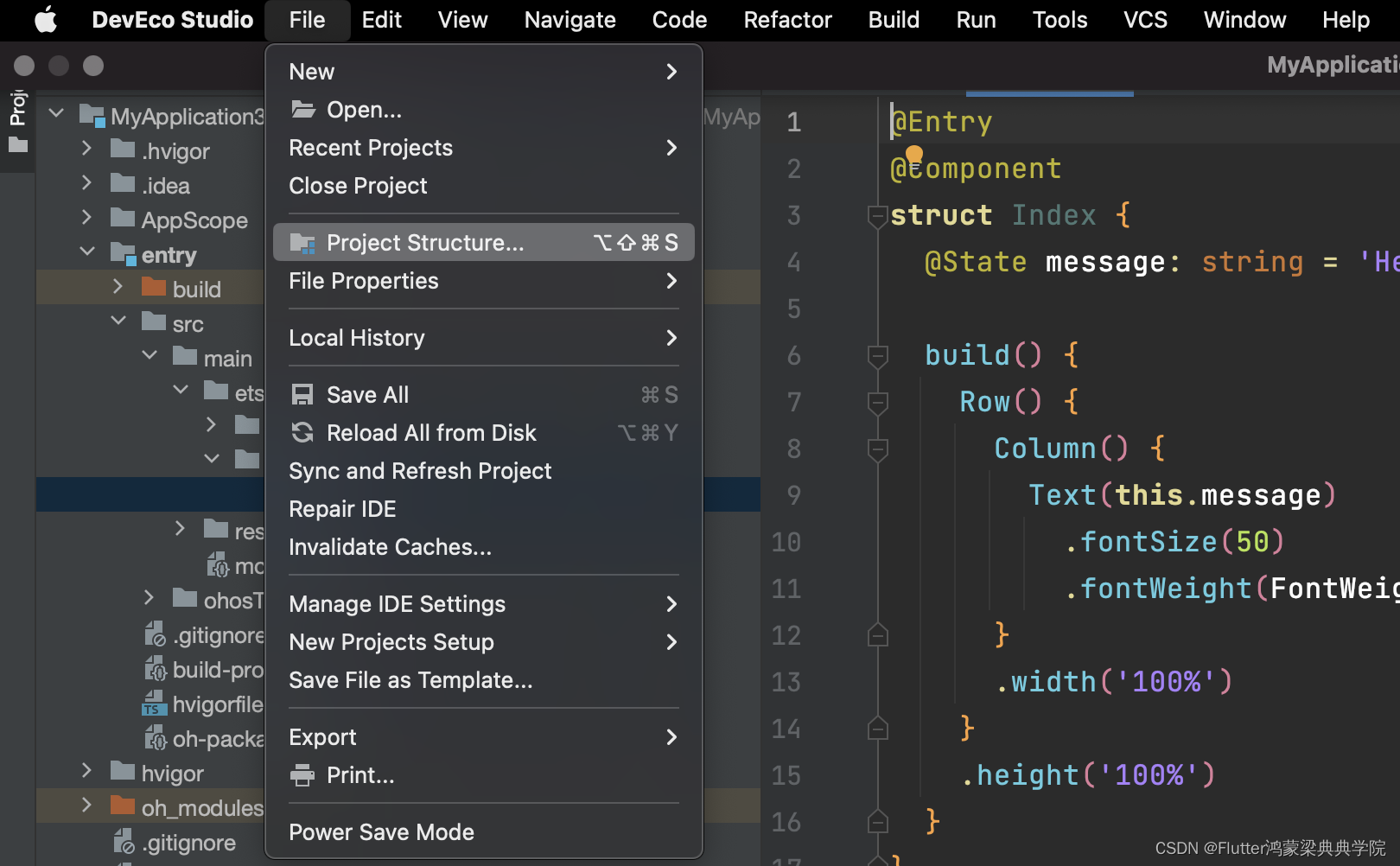
Task: Collapse the struct Index code fold marker
Action: 878,215
